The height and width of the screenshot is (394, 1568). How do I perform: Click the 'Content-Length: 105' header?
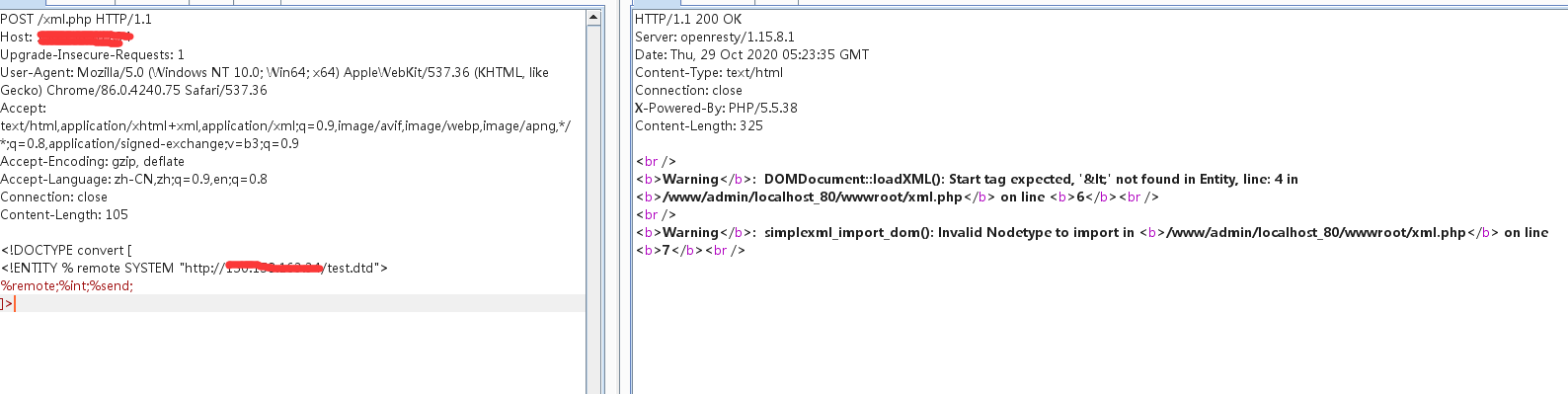[x=64, y=214]
